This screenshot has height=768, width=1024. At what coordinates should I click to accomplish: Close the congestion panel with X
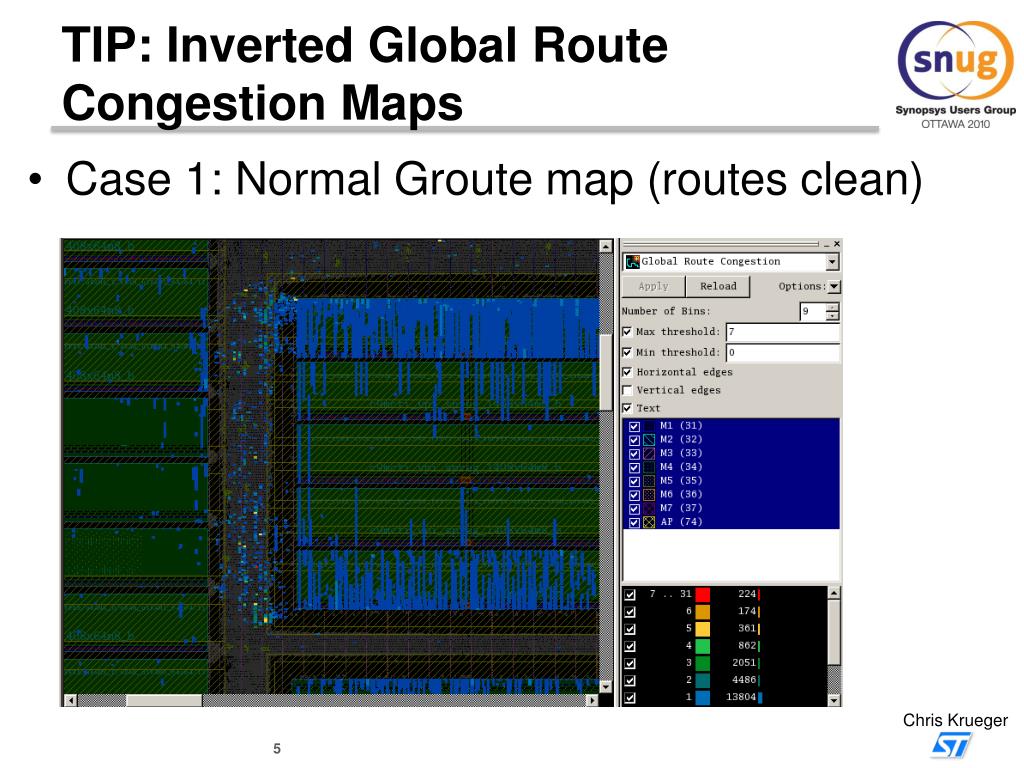click(x=837, y=244)
